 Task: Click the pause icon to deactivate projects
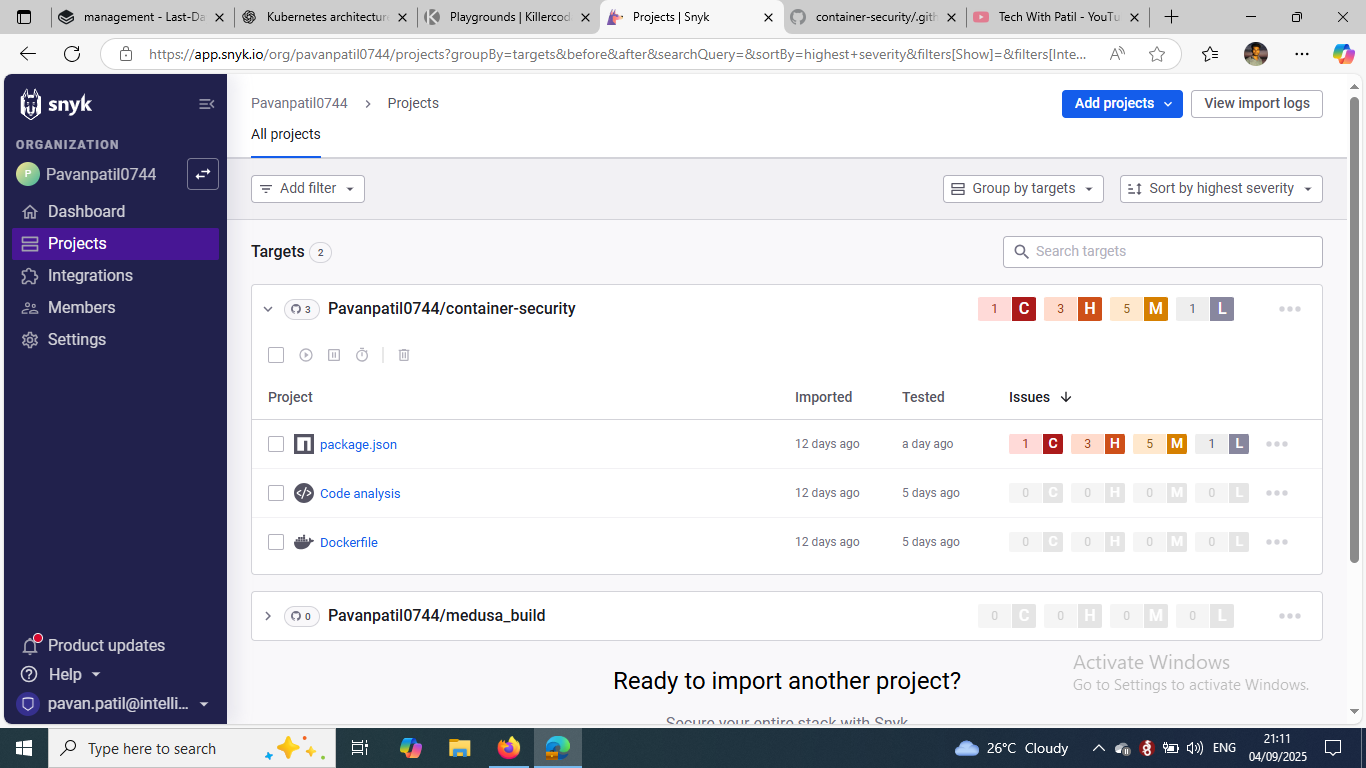[x=334, y=355]
